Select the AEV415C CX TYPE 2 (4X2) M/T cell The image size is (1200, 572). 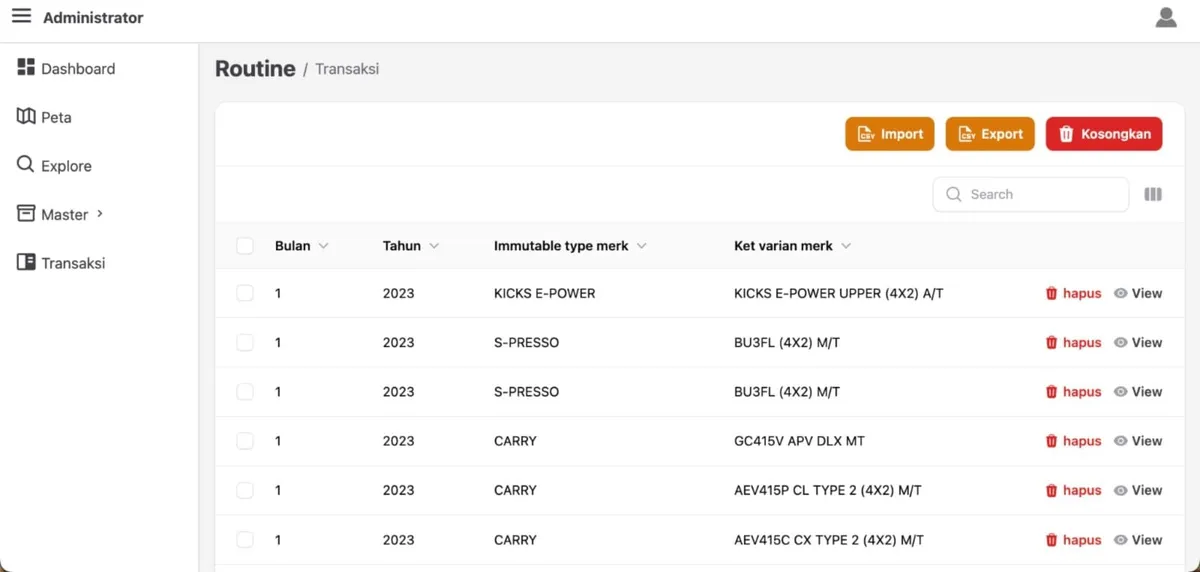click(829, 540)
